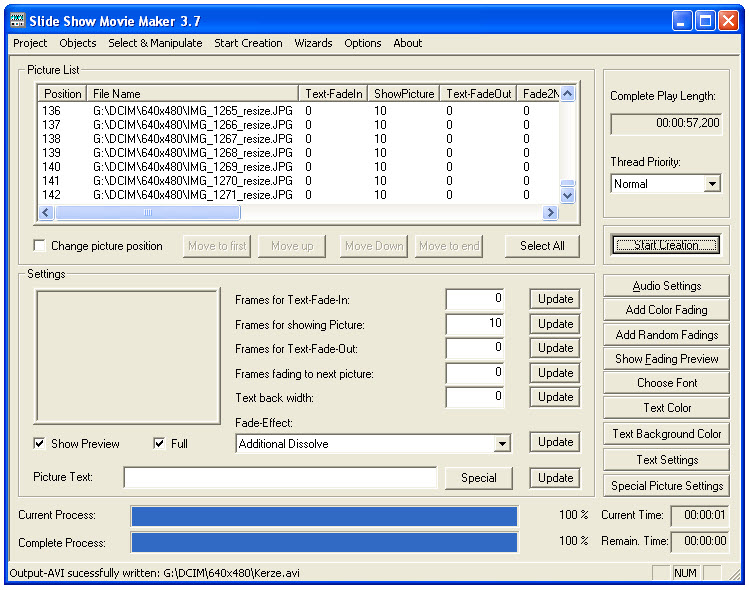Open Text Settings
749x590 pixels.
[666, 460]
